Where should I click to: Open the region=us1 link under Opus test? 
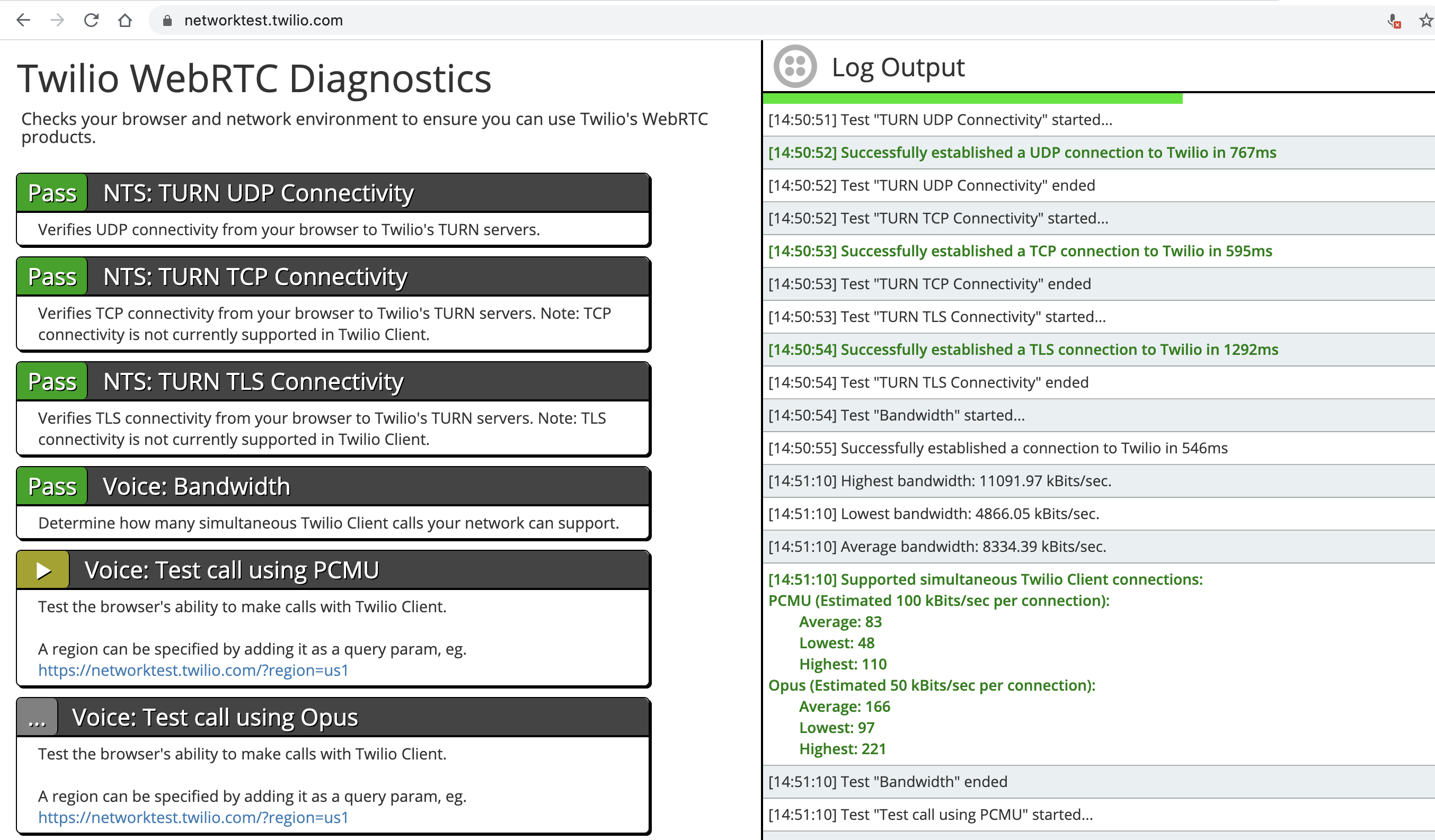[x=193, y=817]
